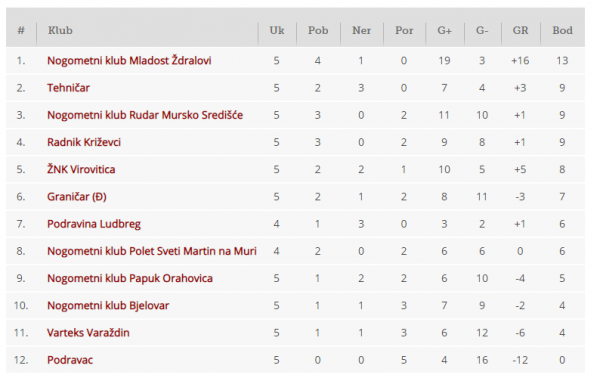Image resolution: width=600 pixels, height=381 pixels.
Task: Open the Tehničar club link
Action: point(68,88)
